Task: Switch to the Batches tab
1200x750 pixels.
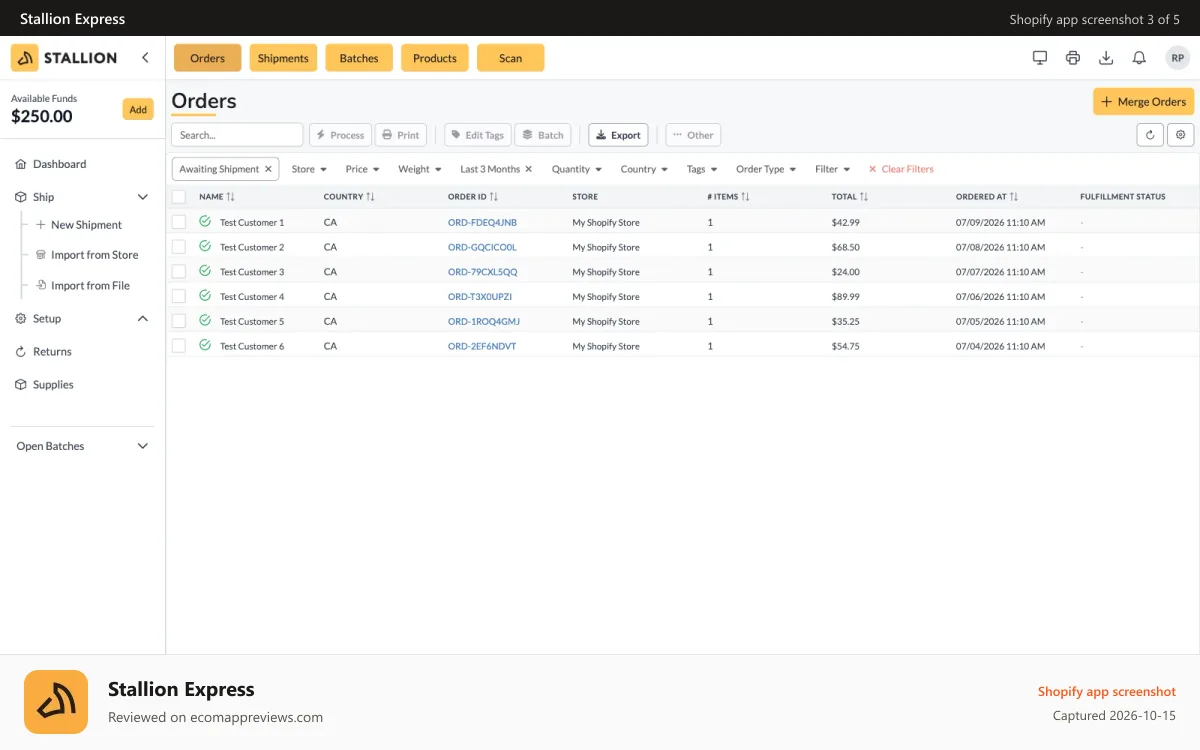Action: point(359,58)
